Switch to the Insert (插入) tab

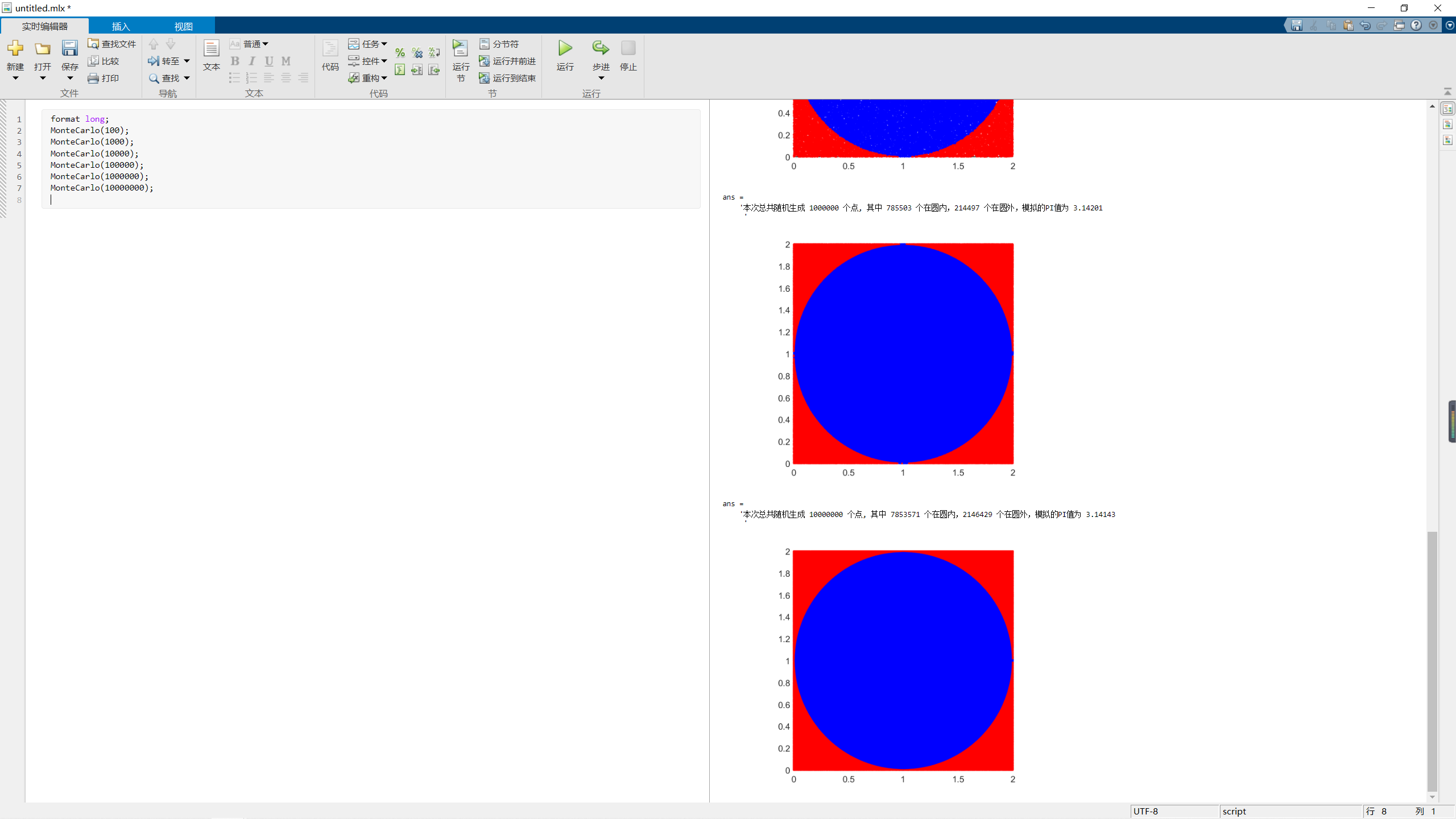click(121, 26)
